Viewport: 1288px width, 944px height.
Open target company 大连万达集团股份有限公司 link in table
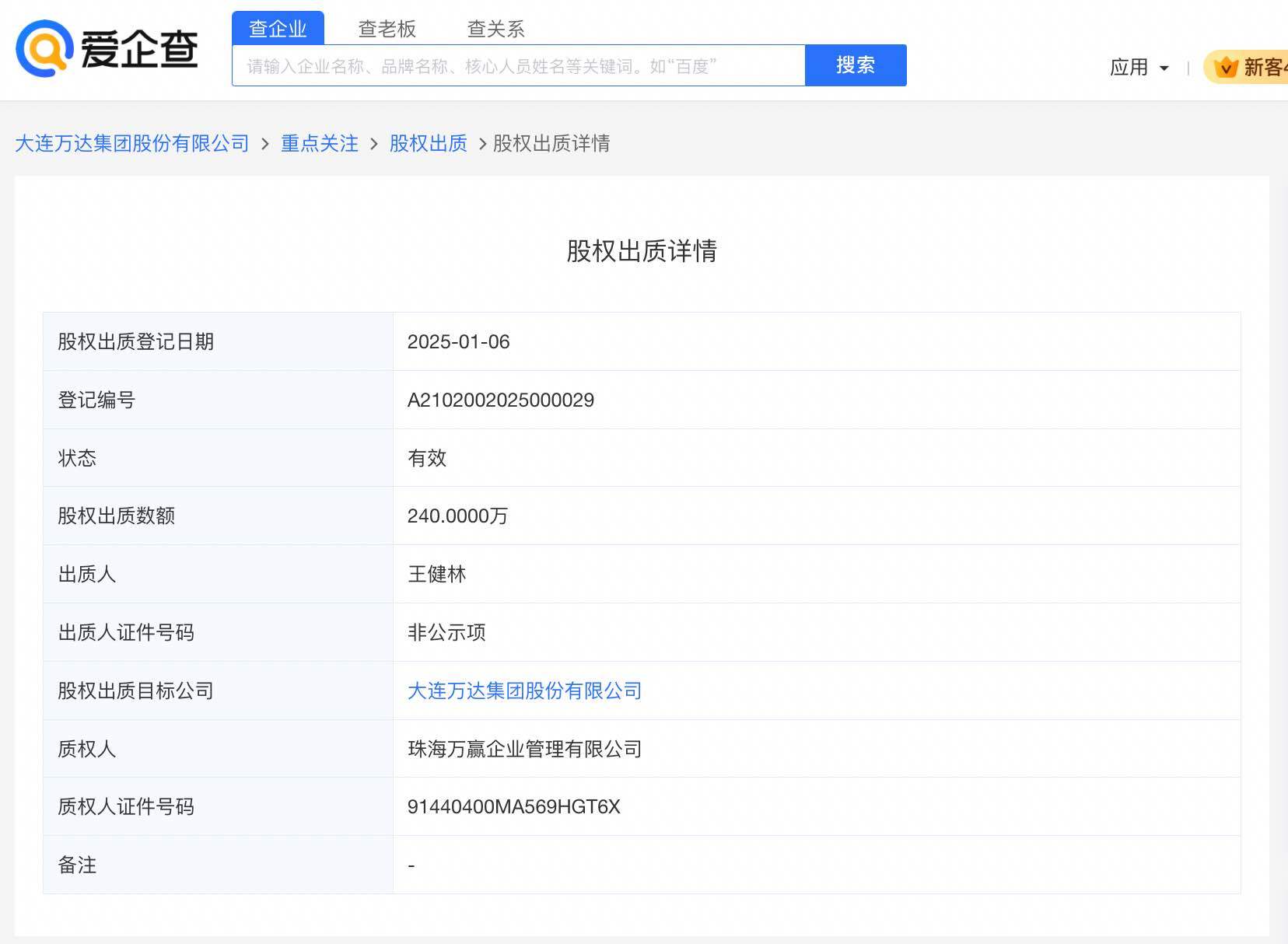tap(525, 691)
